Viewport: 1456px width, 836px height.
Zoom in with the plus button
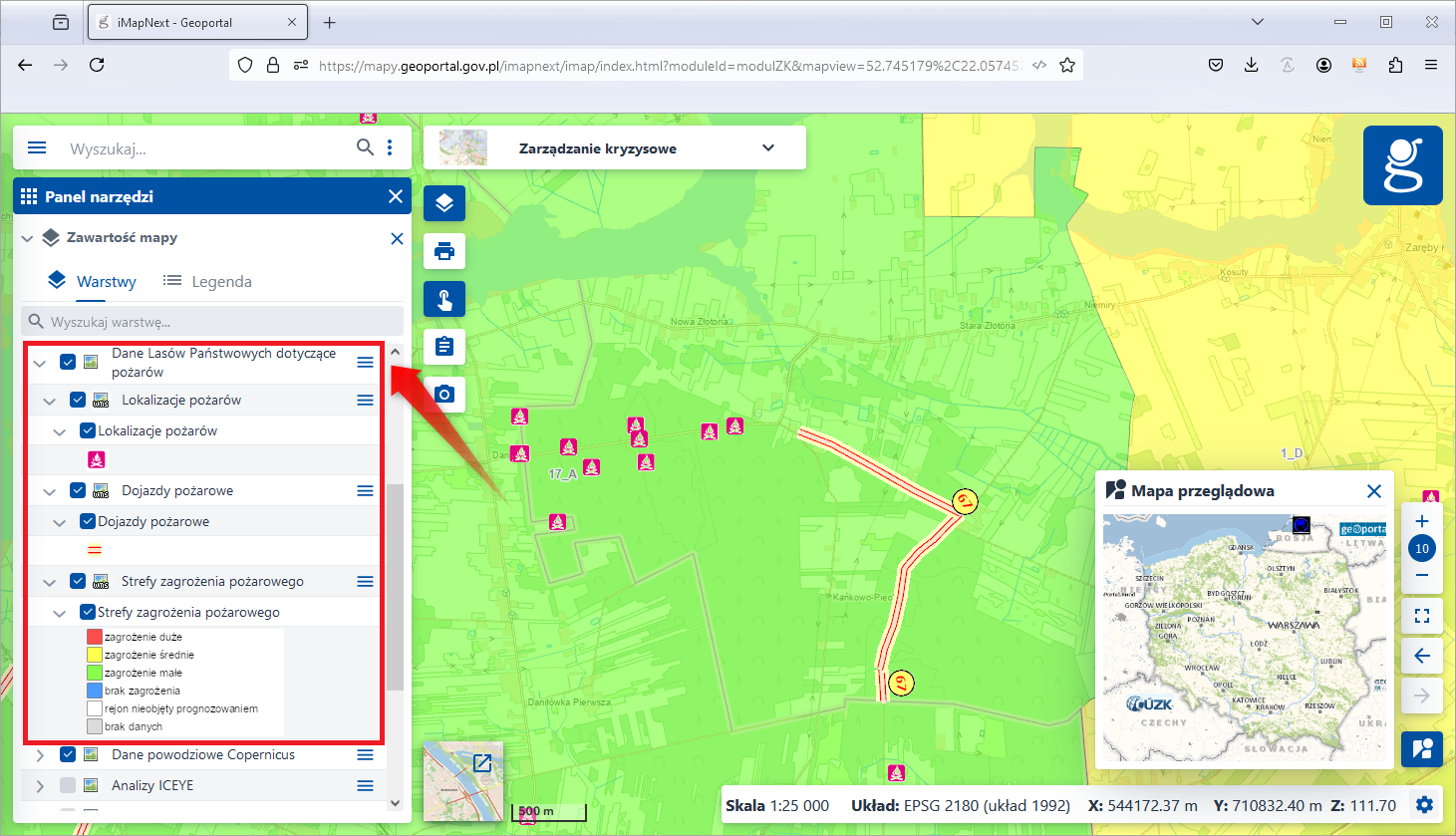click(1422, 521)
